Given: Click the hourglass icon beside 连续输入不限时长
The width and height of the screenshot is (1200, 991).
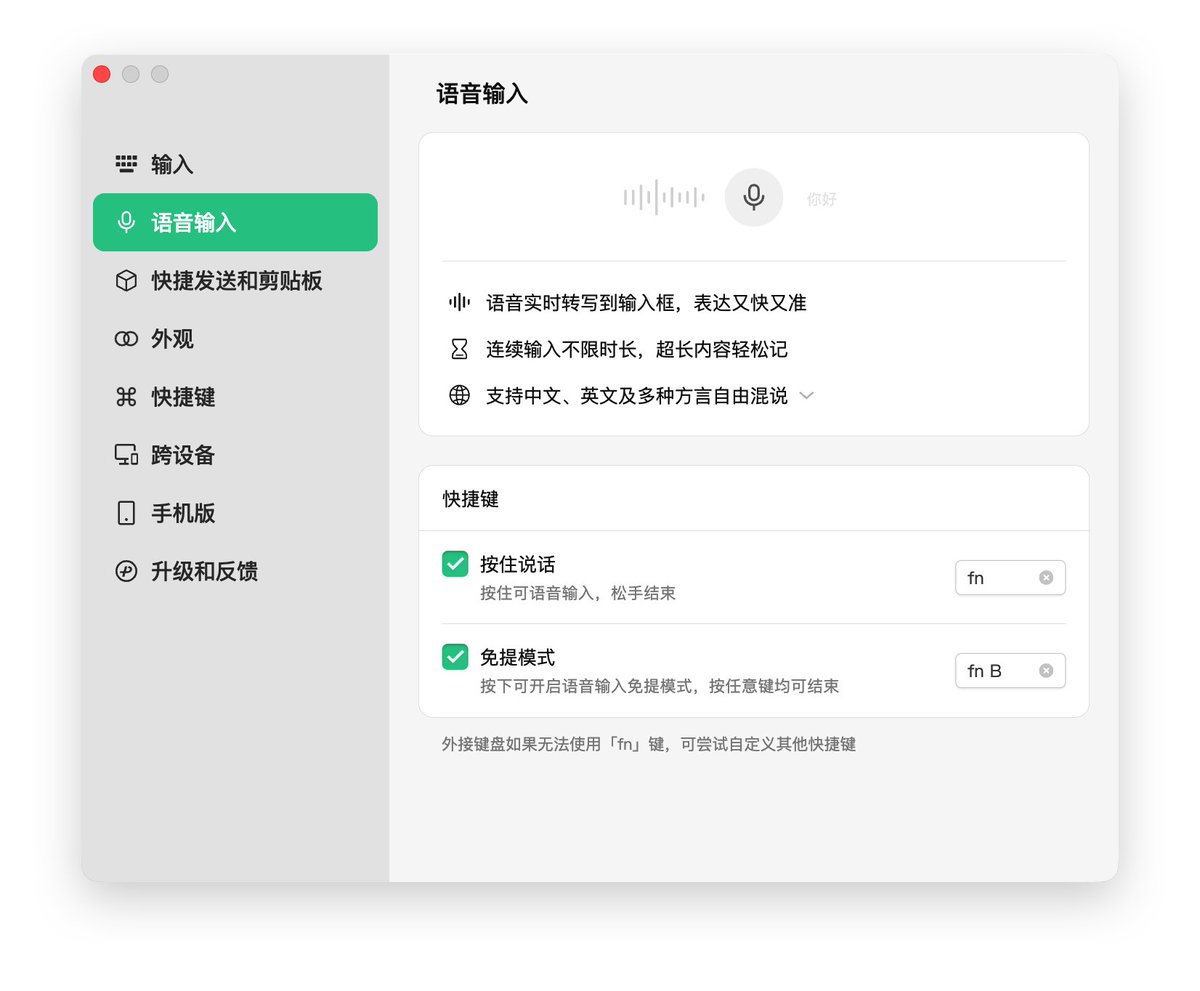Looking at the screenshot, I should tap(459, 349).
